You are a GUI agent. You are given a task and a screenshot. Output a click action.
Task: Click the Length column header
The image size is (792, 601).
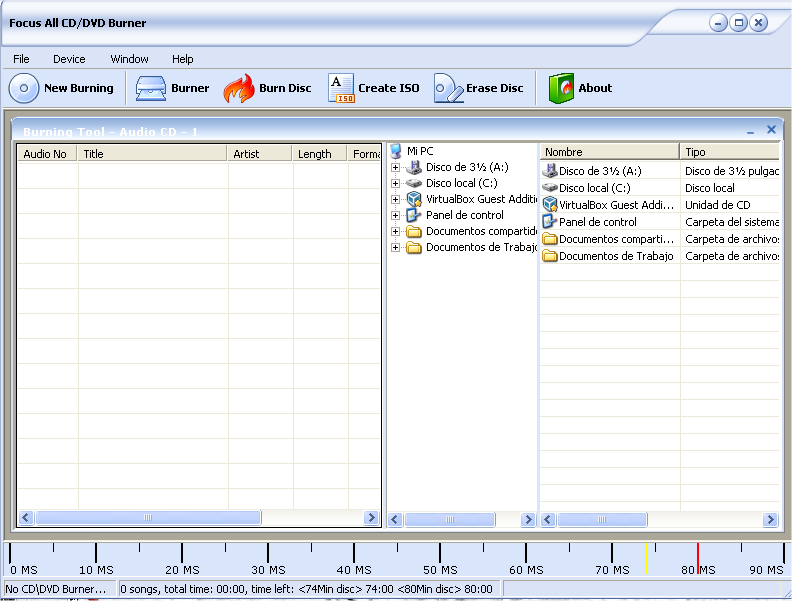tap(319, 154)
